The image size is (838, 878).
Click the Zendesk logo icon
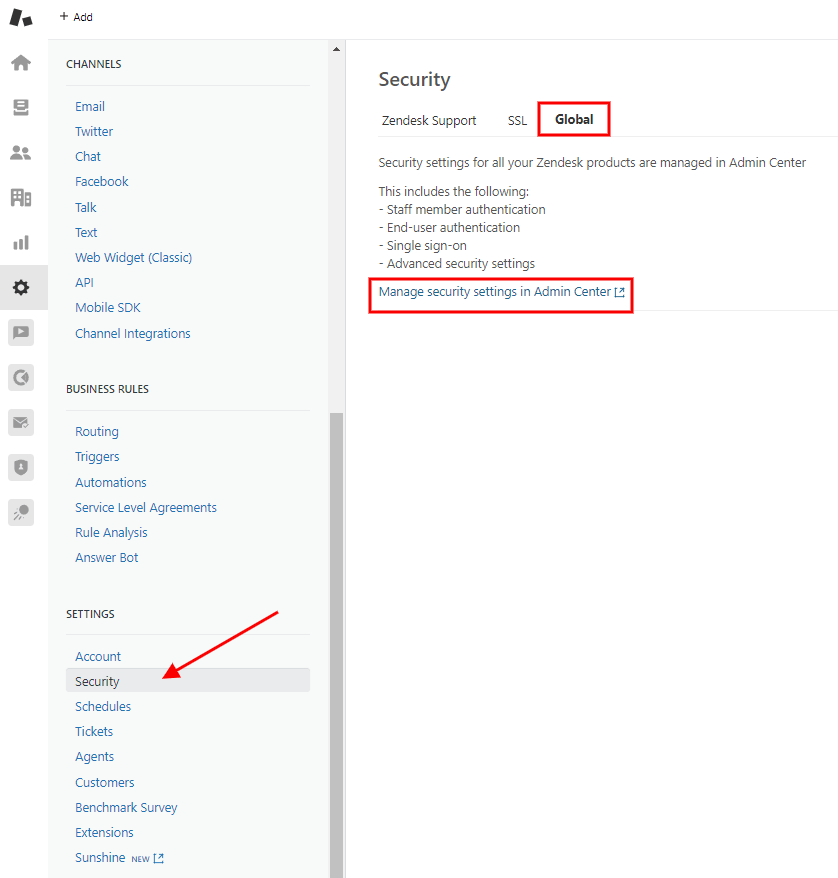click(x=21, y=17)
